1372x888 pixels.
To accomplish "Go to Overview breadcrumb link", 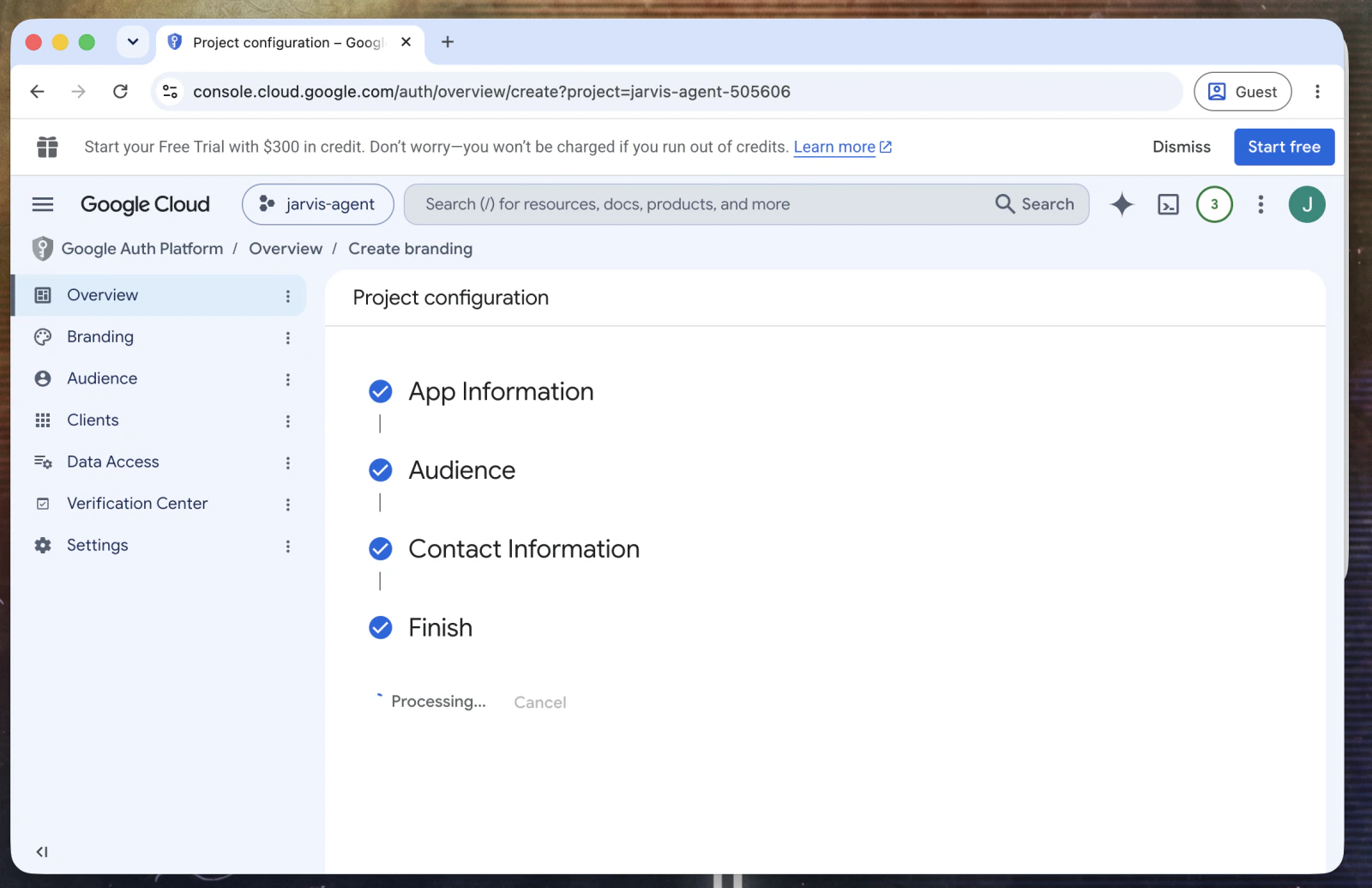I will [x=286, y=249].
